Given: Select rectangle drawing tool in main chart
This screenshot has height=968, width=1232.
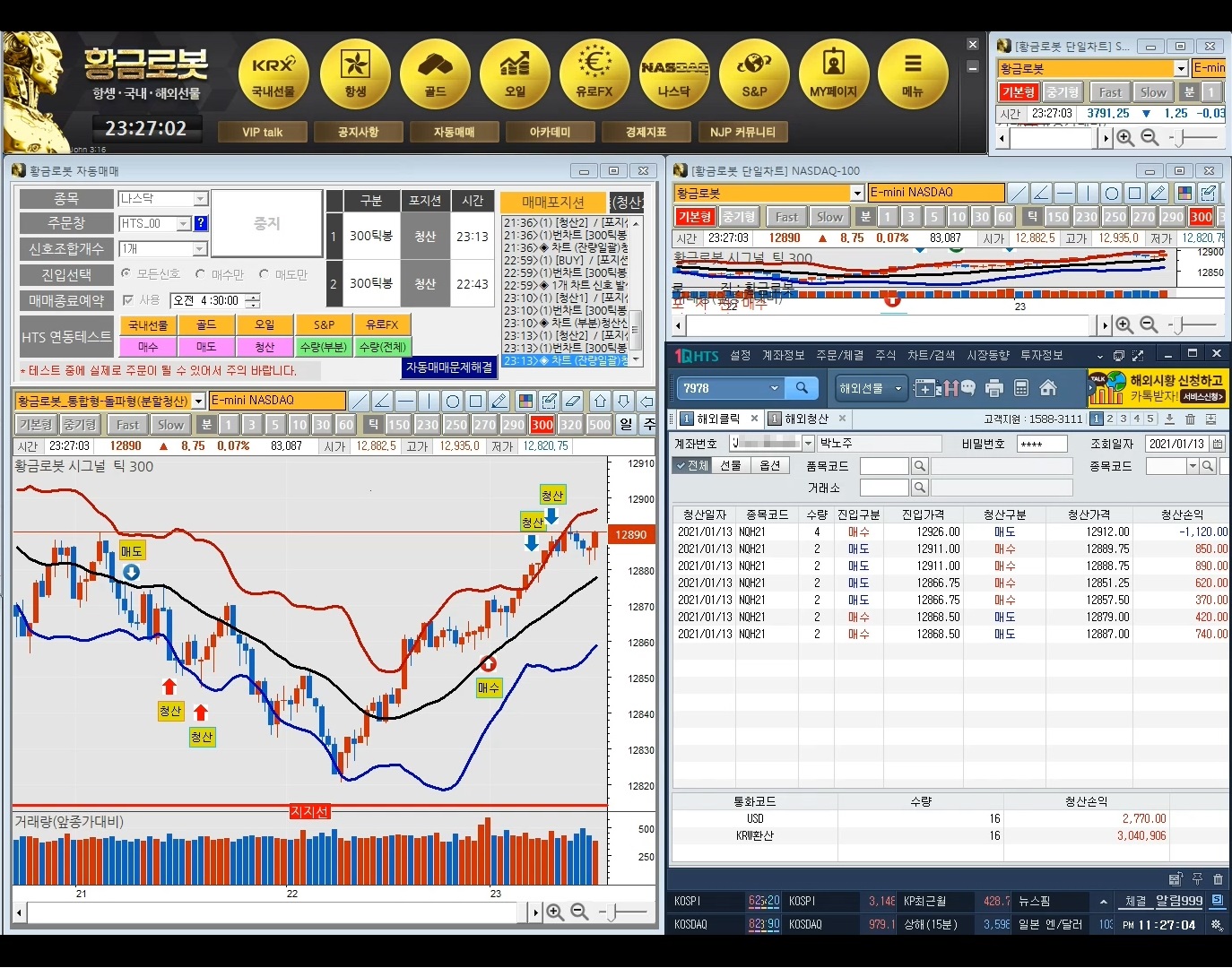Looking at the screenshot, I should [476, 401].
